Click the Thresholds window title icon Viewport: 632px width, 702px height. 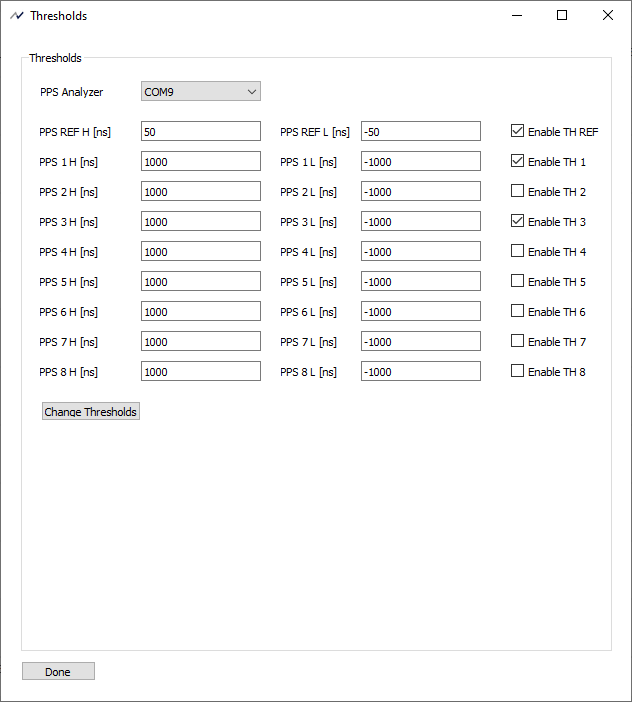click(17, 16)
